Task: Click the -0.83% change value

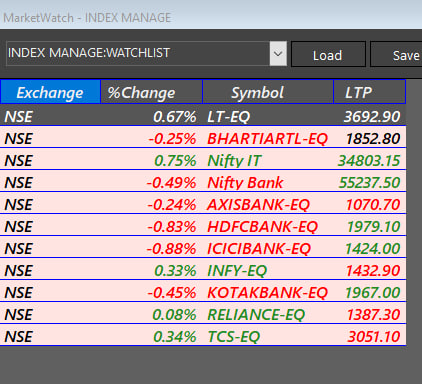Action: tap(172, 227)
